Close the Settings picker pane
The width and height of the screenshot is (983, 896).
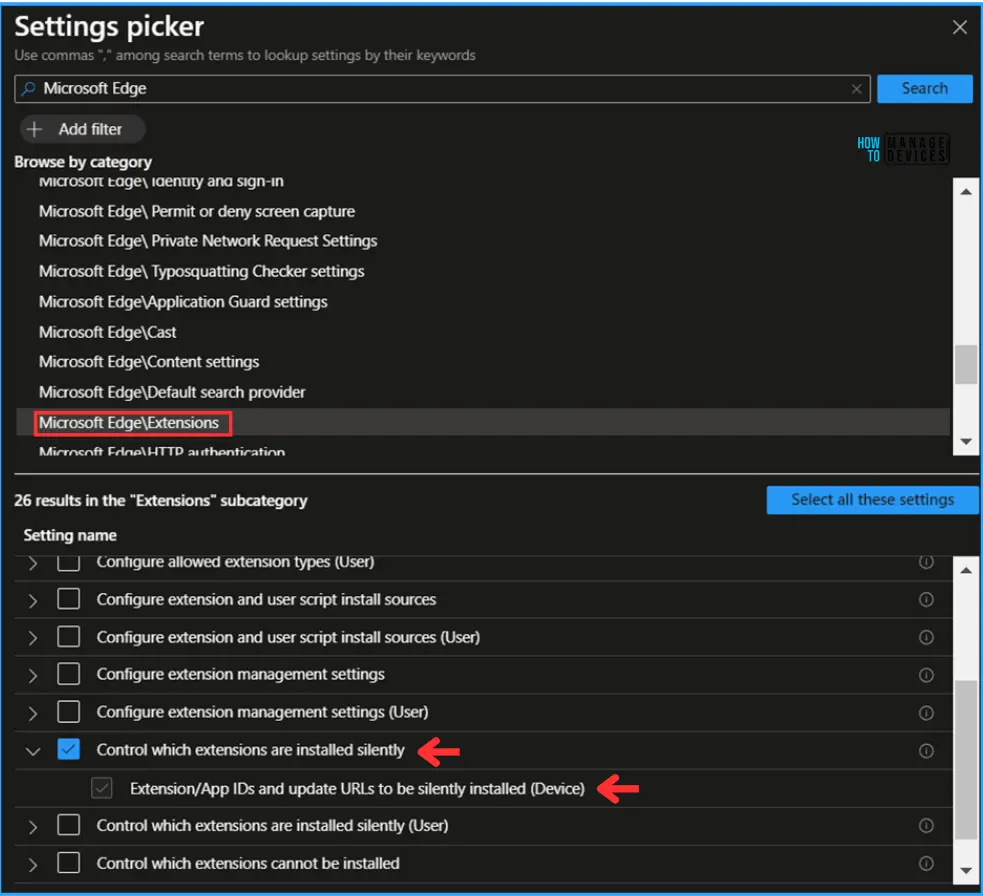[959, 27]
